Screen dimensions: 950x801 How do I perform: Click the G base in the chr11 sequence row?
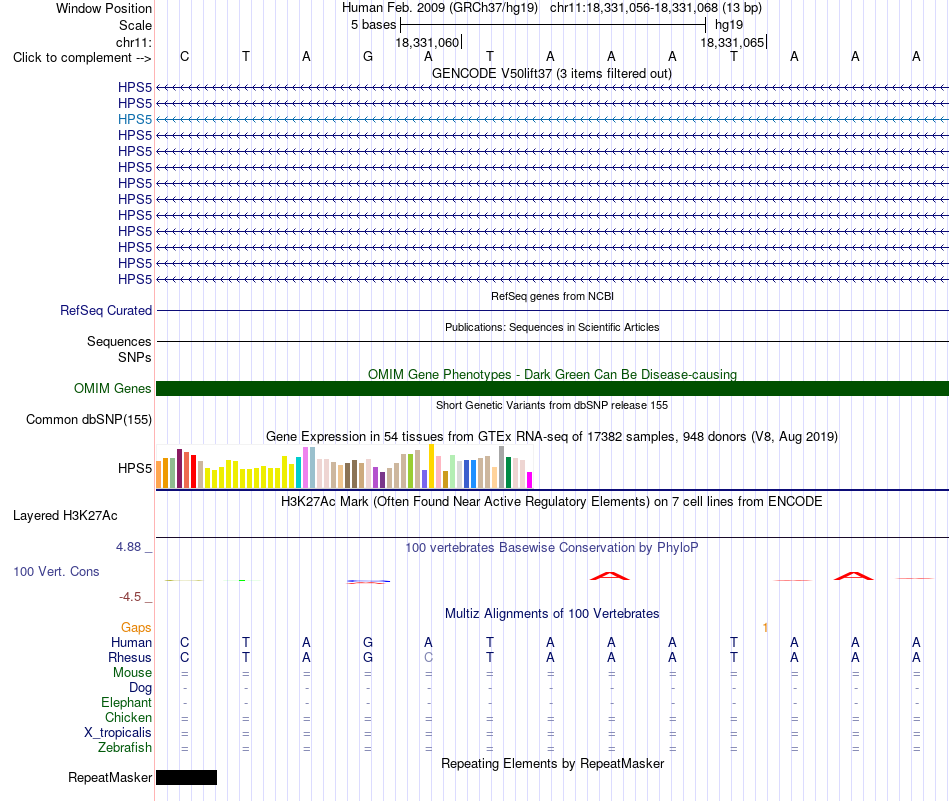pos(368,56)
